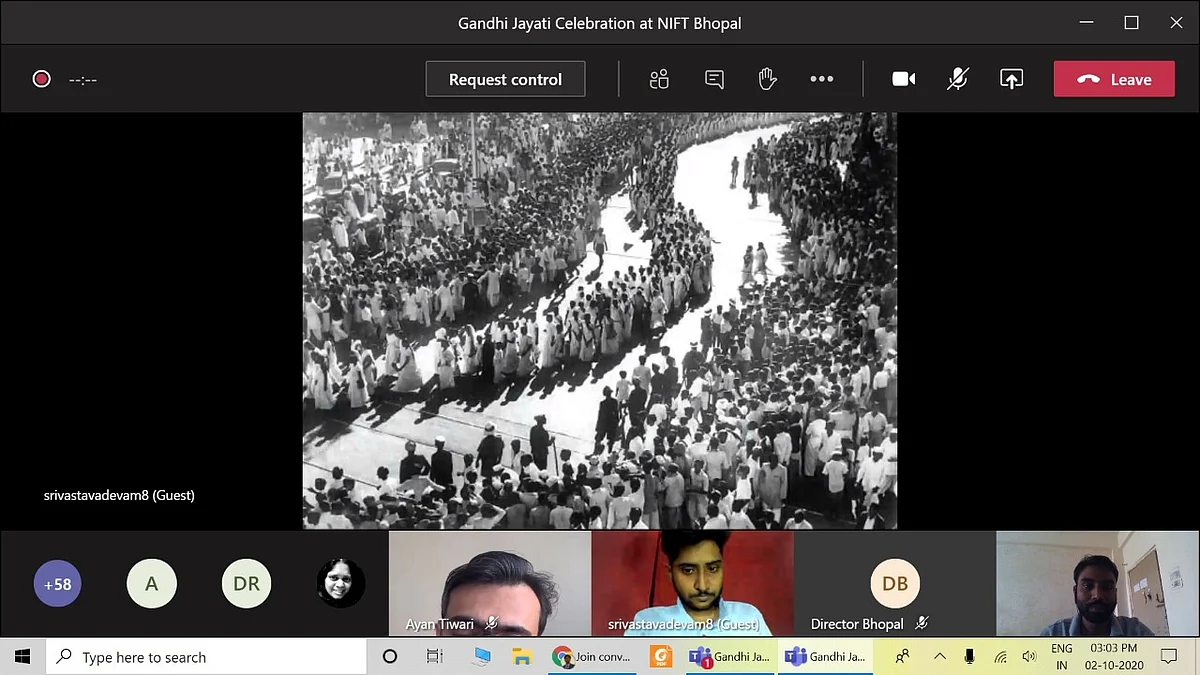Switch to Teams window with notification badge

[729, 657]
